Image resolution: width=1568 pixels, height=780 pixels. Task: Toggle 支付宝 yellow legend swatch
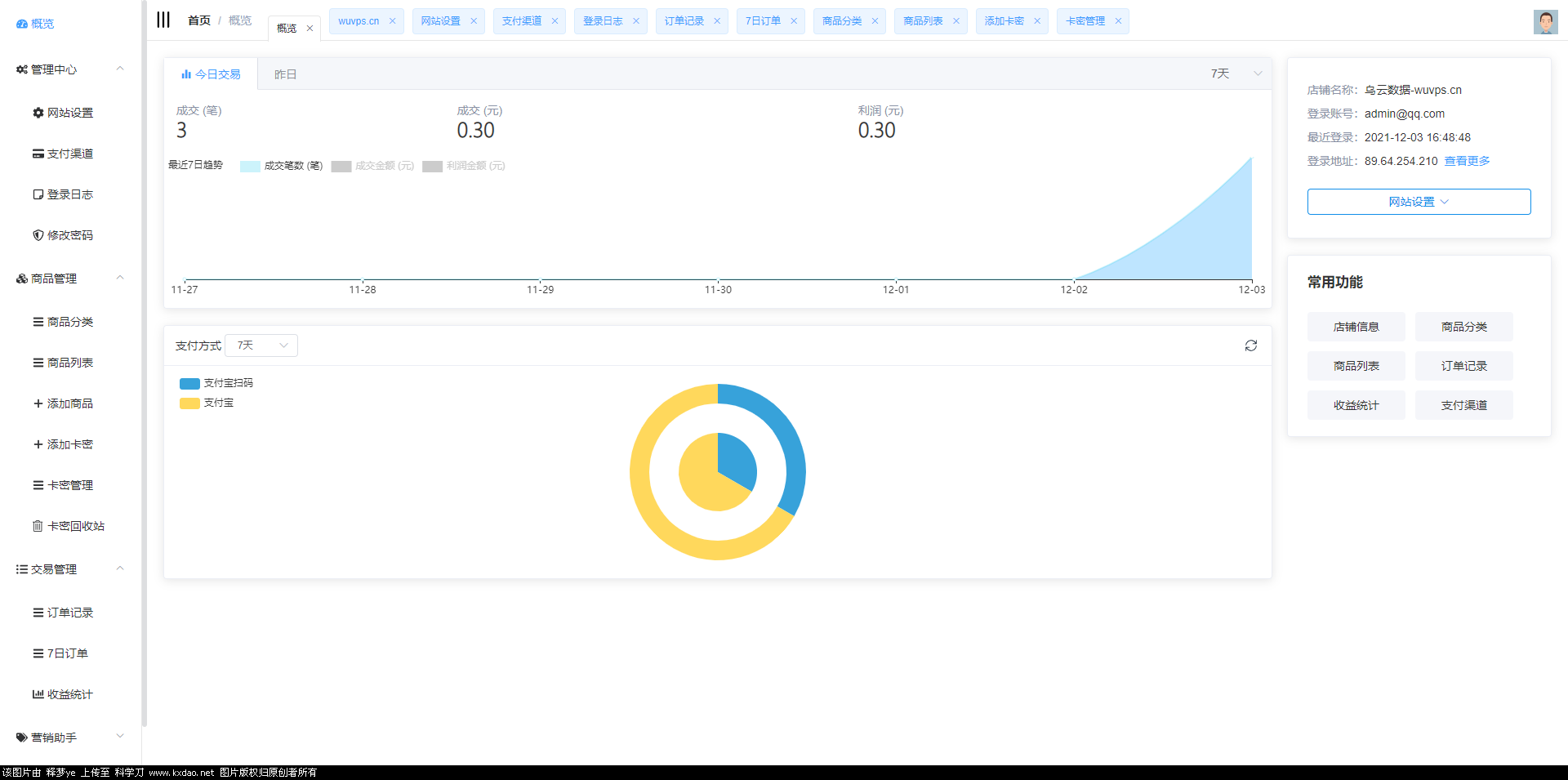pyautogui.click(x=189, y=403)
